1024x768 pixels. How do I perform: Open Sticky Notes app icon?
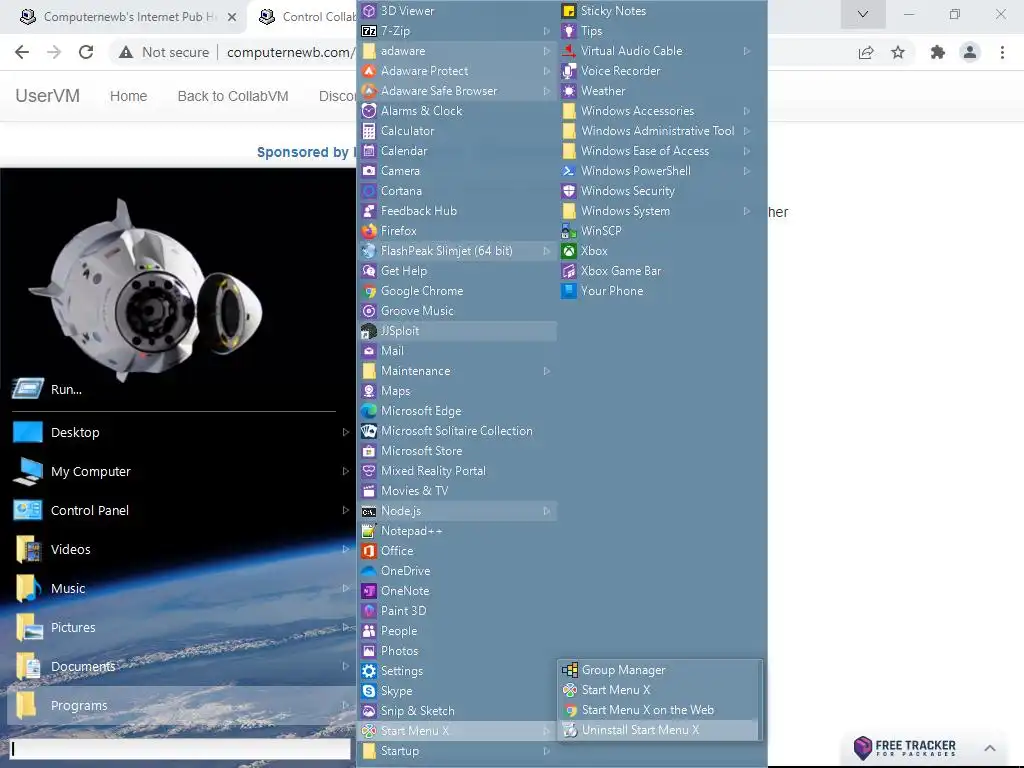tap(569, 10)
